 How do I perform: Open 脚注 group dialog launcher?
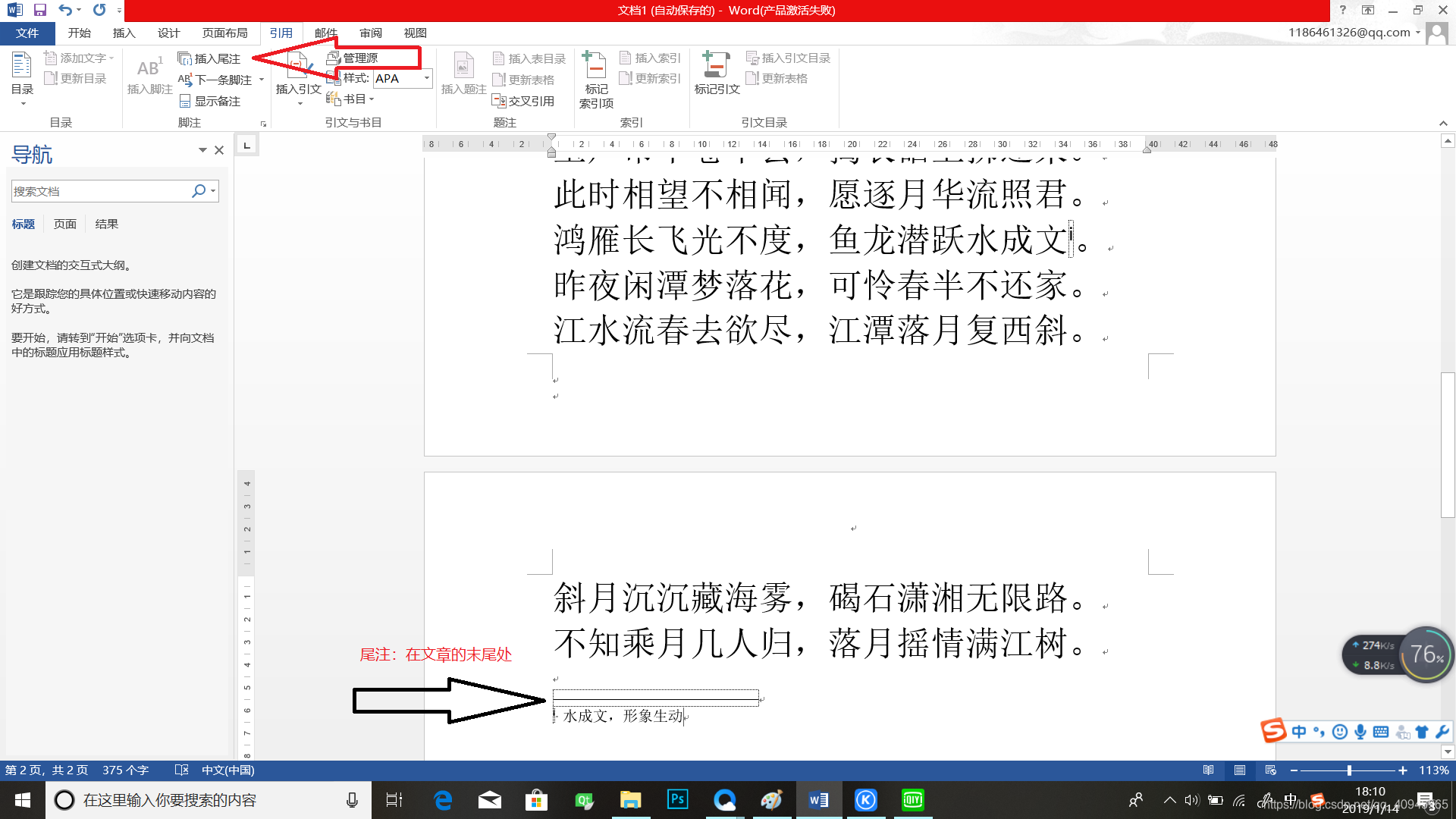(264, 124)
